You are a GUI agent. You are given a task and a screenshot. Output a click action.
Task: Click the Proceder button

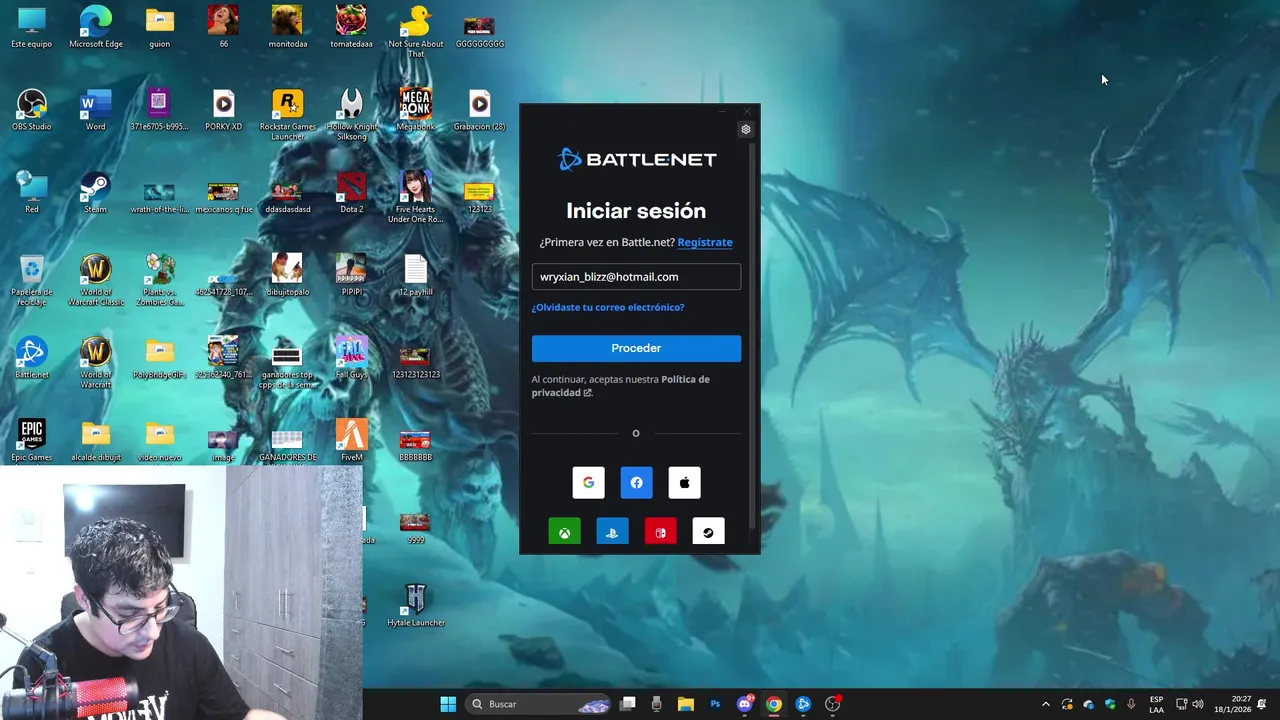click(x=636, y=348)
